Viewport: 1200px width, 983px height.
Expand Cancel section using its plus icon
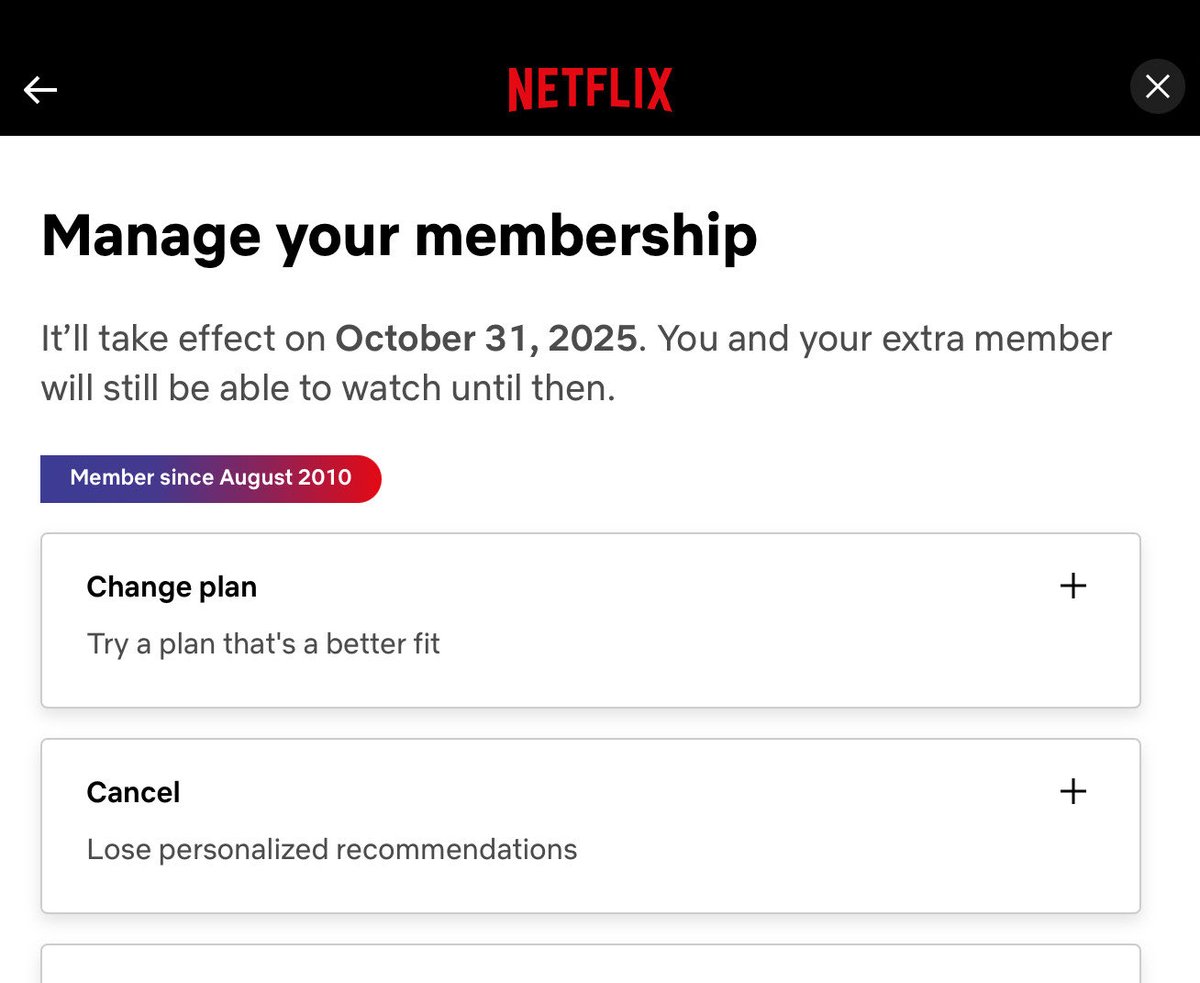point(1072,792)
